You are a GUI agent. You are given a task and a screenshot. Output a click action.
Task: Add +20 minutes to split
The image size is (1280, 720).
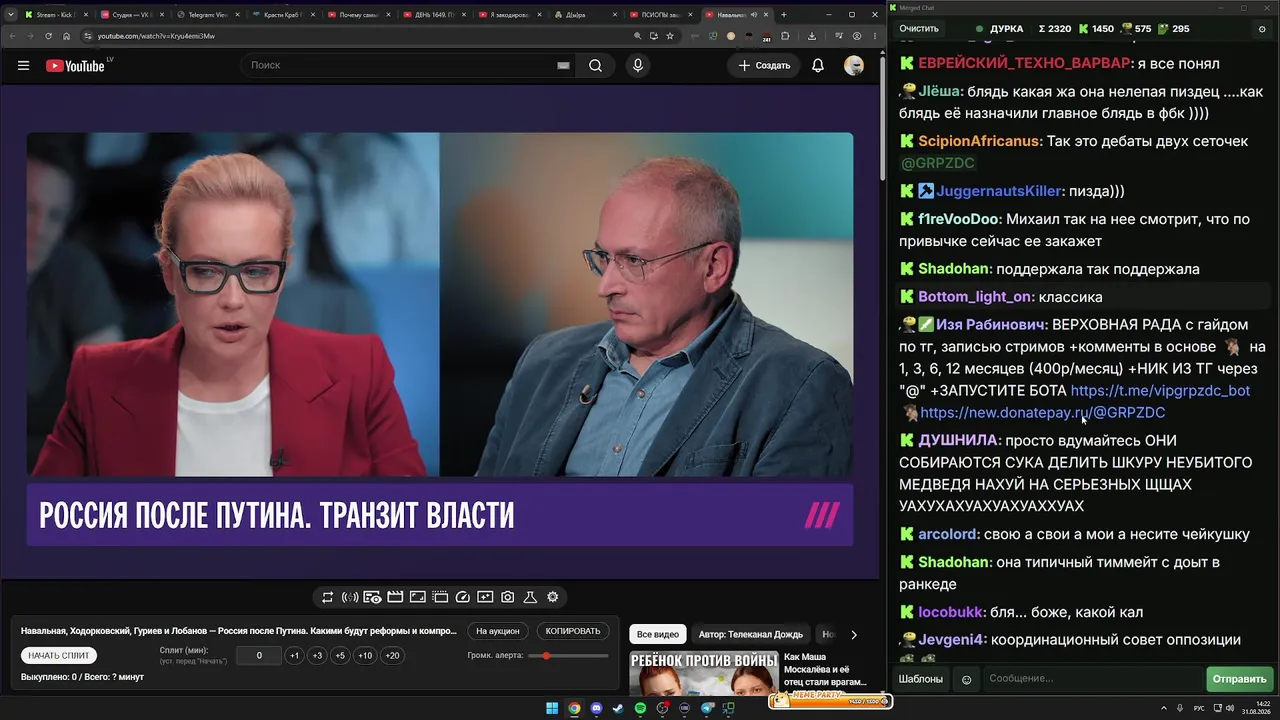[x=392, y=655]
